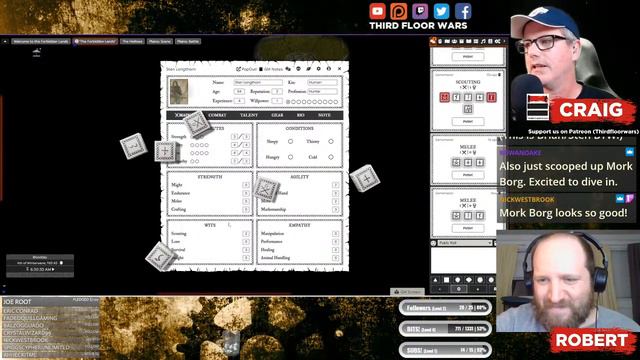The height and width of the screenshot is (360, 640).
Task: Push the second Melee roll in chat
Action: tap(468, 228)
